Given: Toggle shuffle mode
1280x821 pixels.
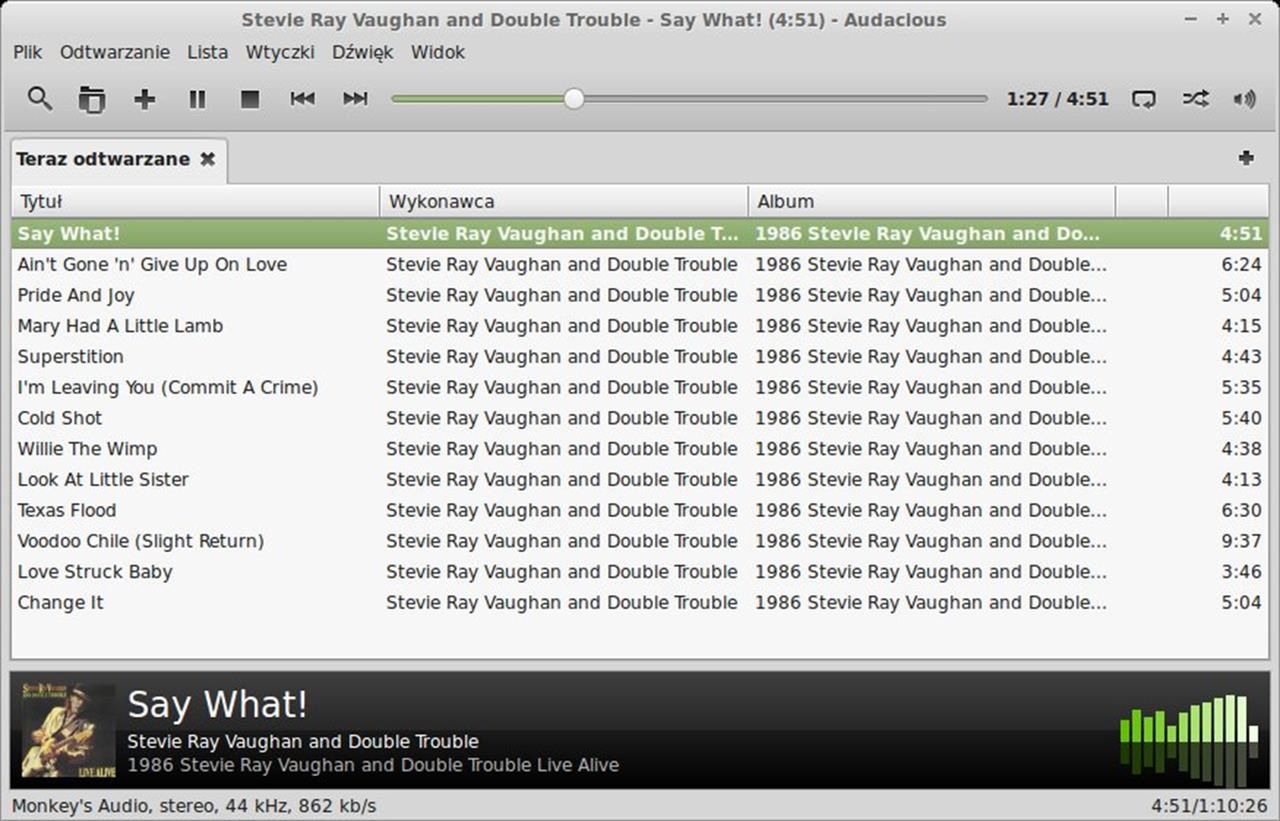Looking at the screenshot, I should tap(1195, 98).
